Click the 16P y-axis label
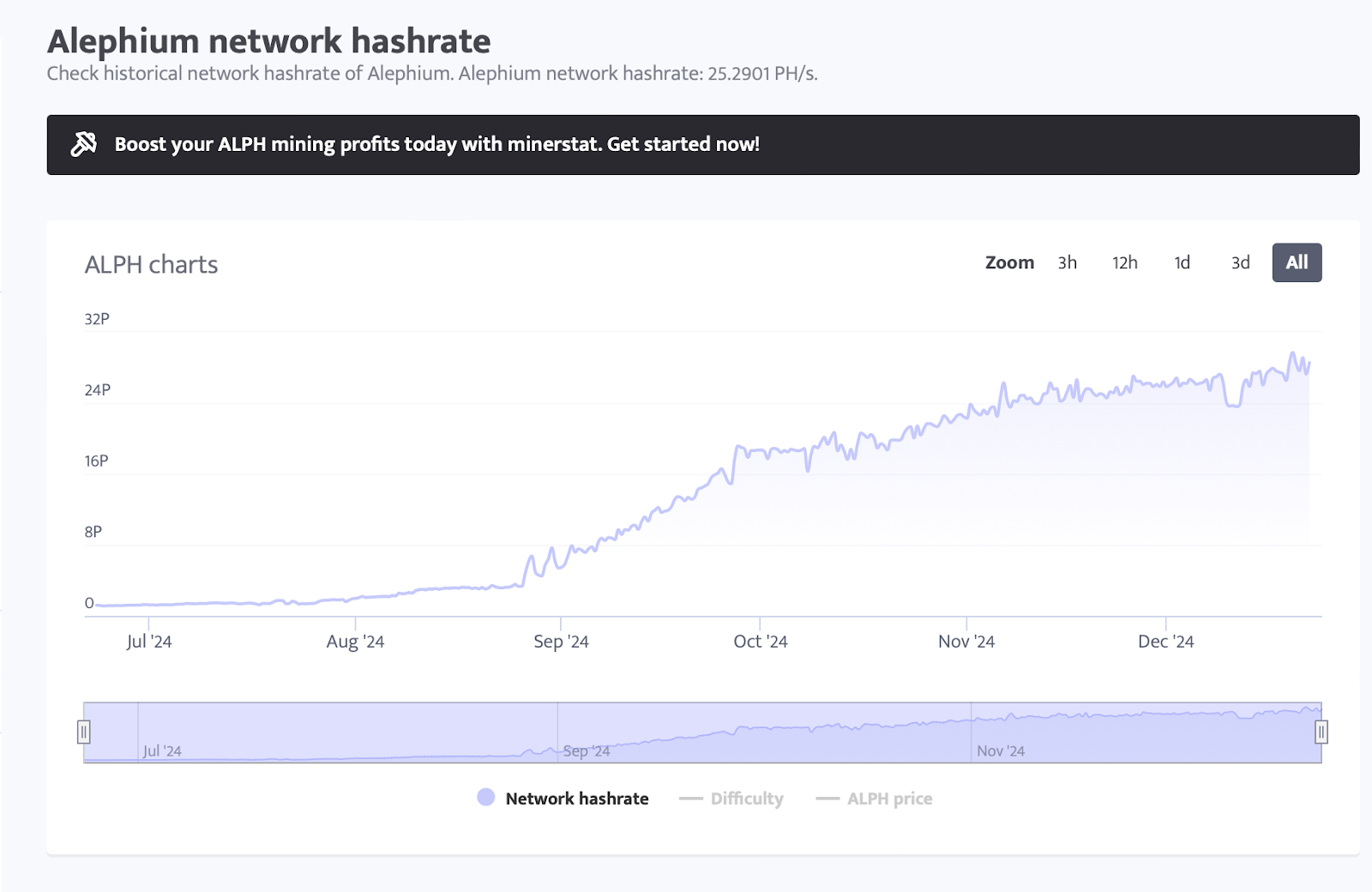The height and width of the screenshot is (892, 1372). click(96, 461)
